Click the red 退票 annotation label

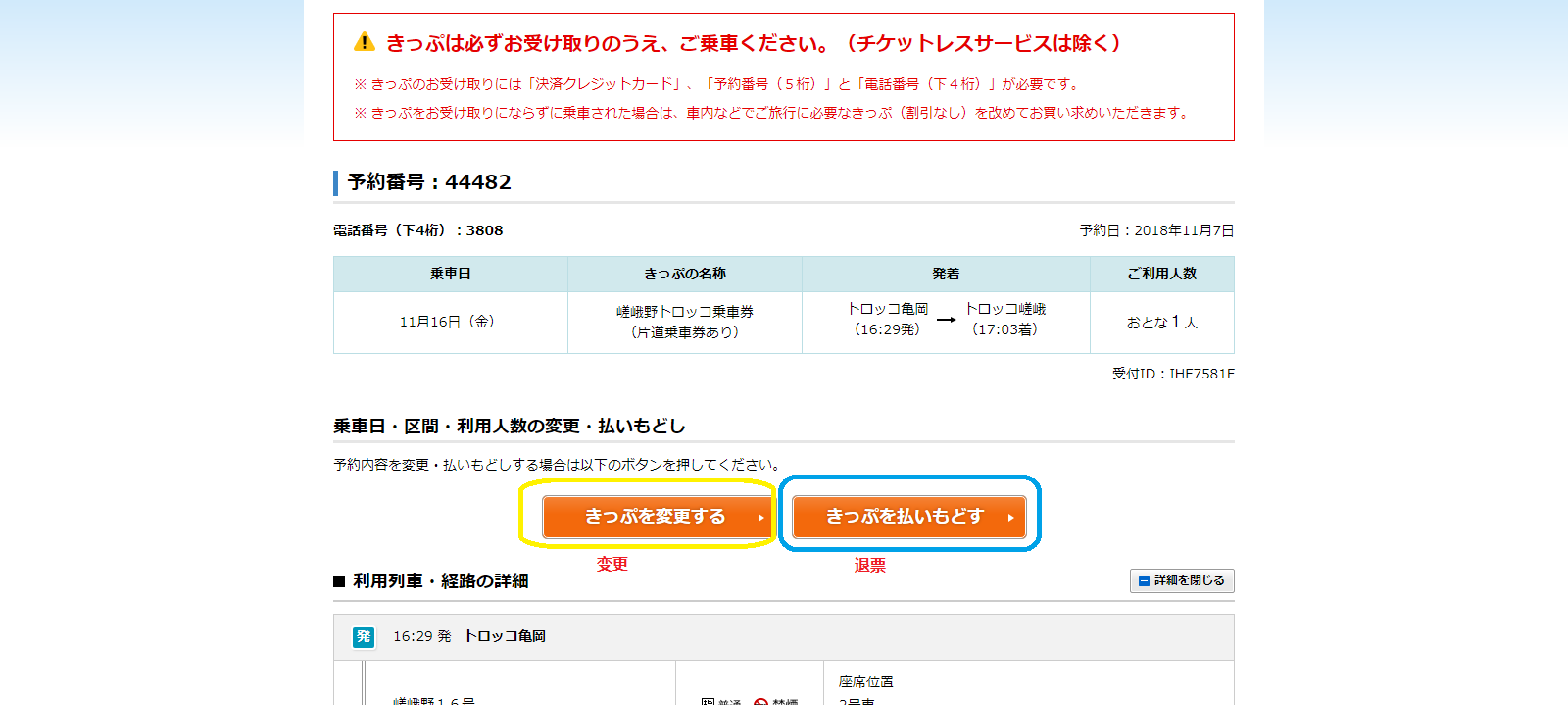[x=869, y=565]
